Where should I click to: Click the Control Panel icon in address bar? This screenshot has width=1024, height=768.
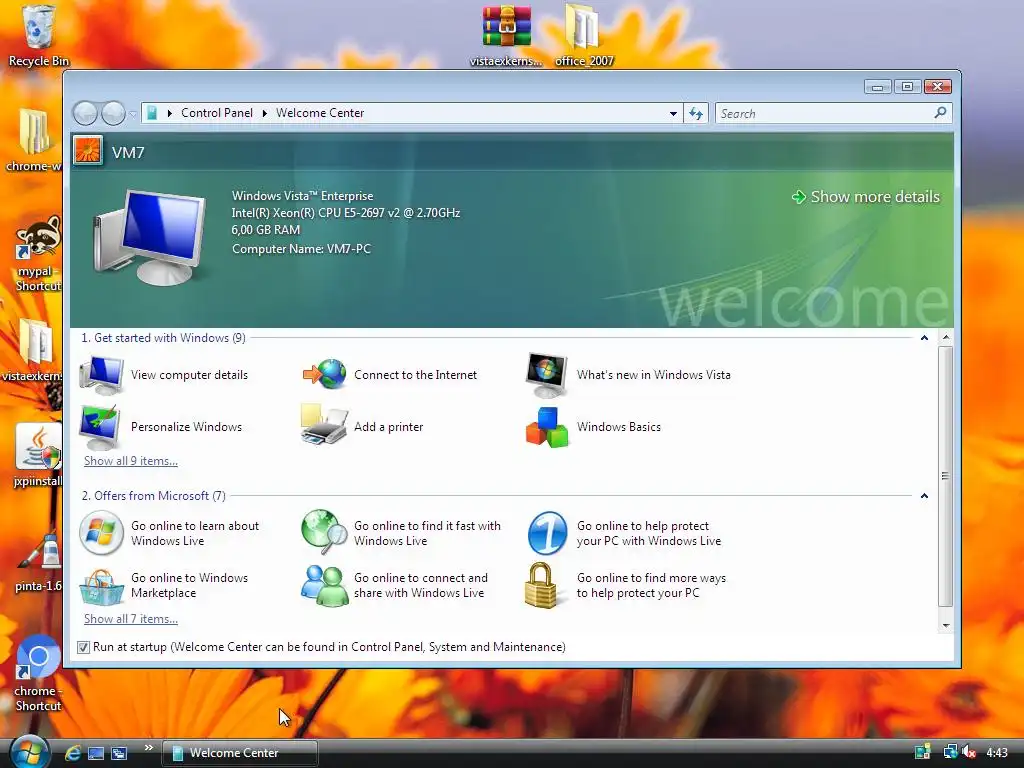coord(152,114)
